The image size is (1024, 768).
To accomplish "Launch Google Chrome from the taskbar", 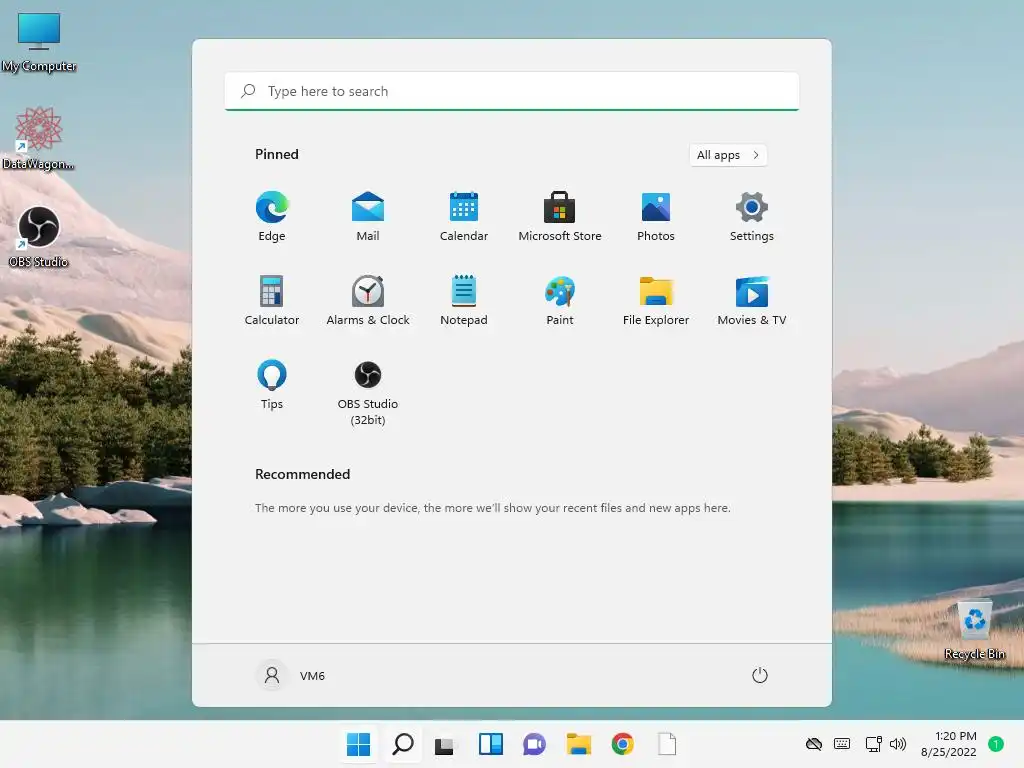I will (x=622, y=744).
